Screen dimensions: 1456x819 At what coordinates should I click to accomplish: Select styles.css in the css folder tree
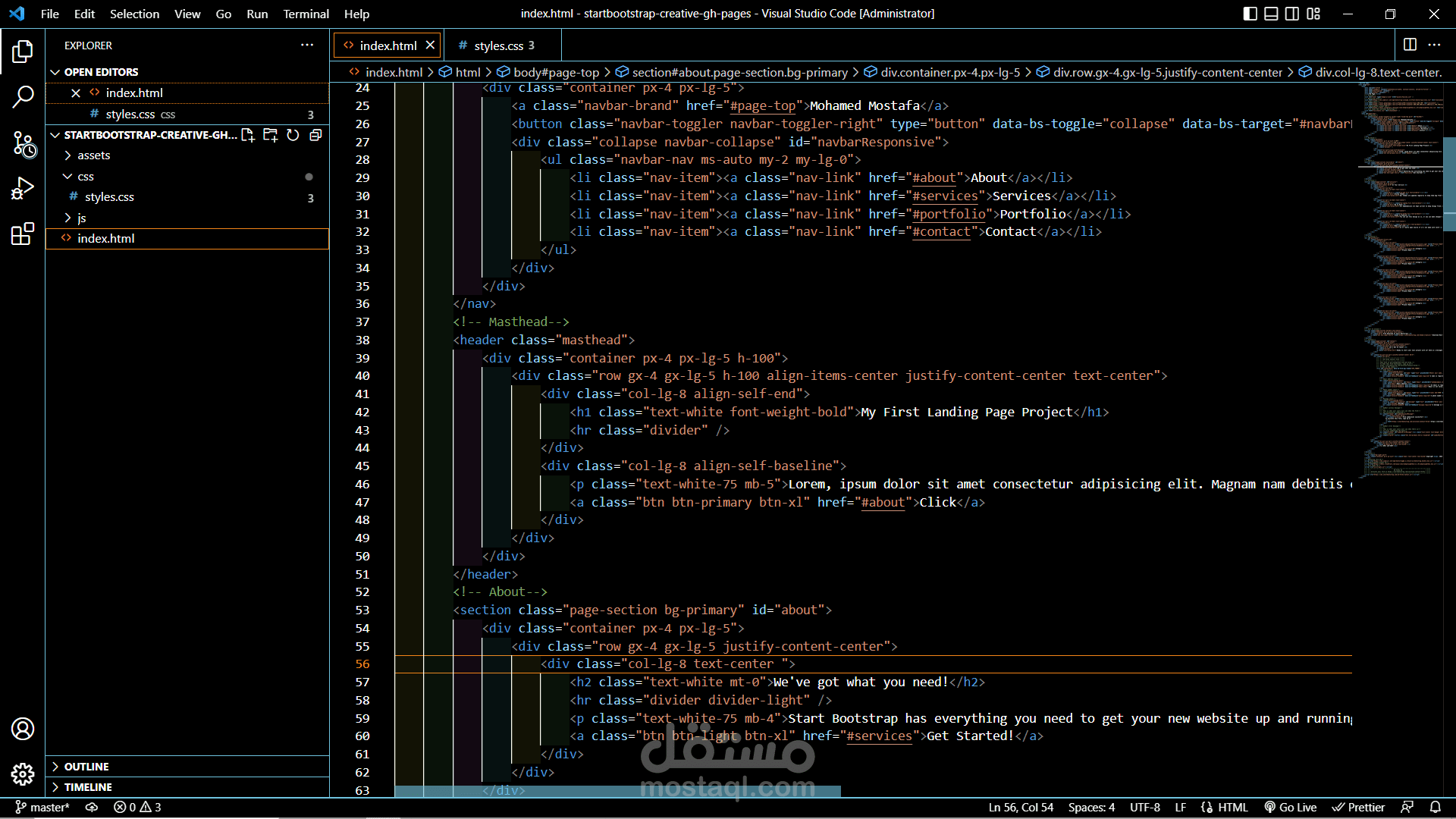click(x=187, y=197)
